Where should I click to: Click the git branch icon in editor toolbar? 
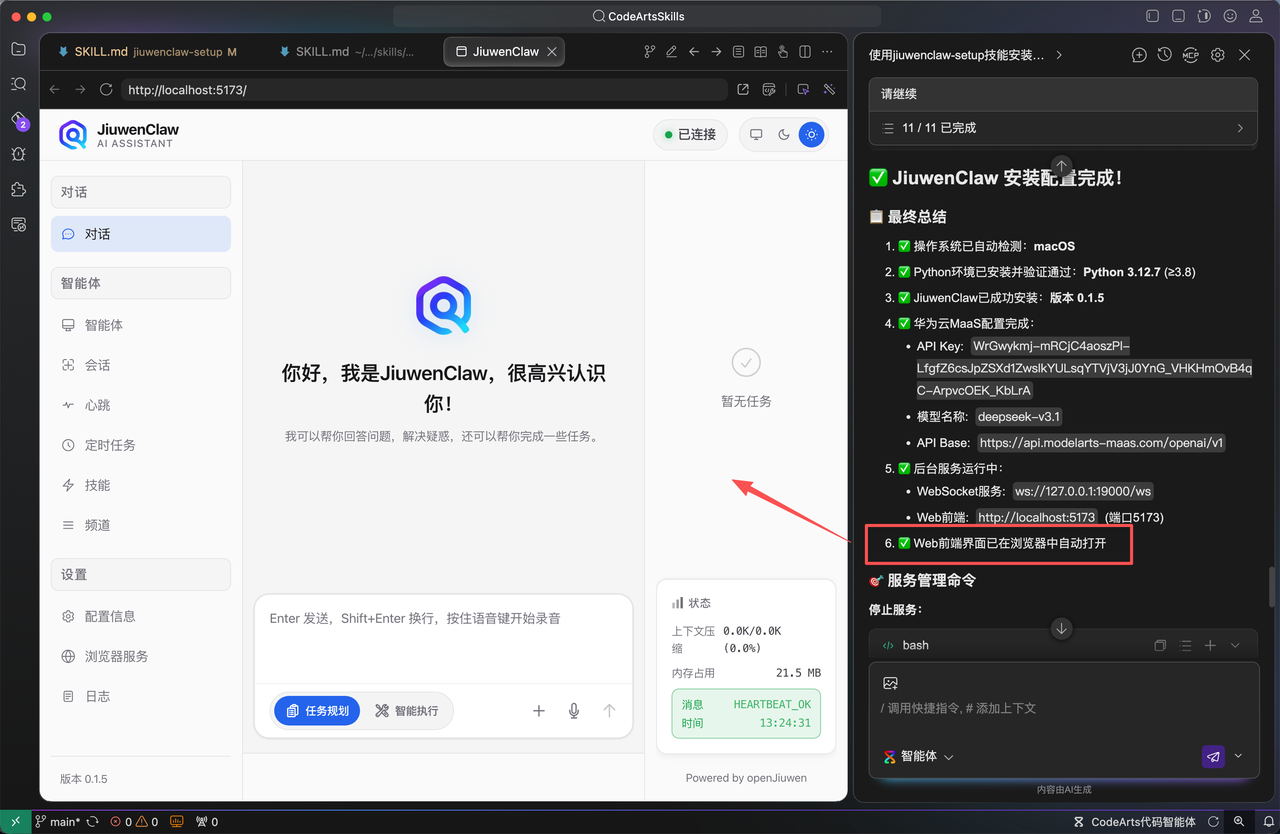point(650,52)
